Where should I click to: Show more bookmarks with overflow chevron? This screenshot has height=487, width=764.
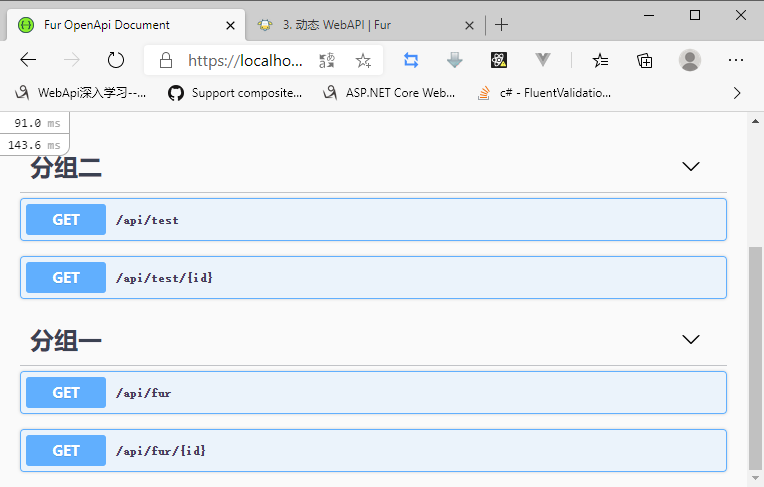[x=737, y=93]
